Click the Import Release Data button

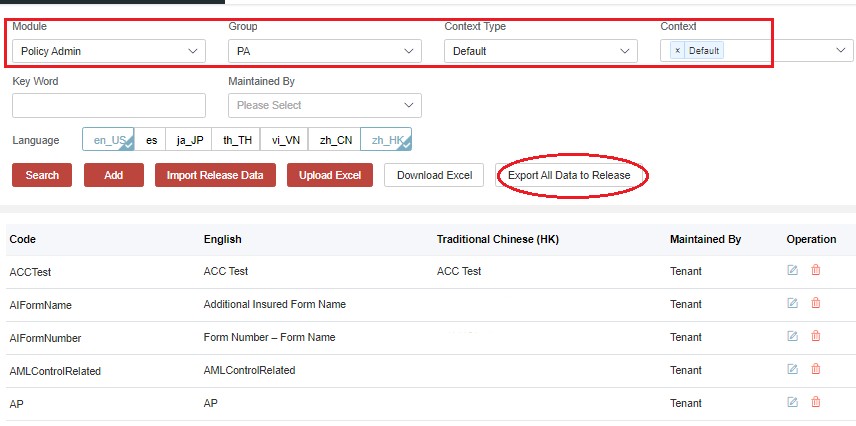pyautogui.click(x=215, y=175)
